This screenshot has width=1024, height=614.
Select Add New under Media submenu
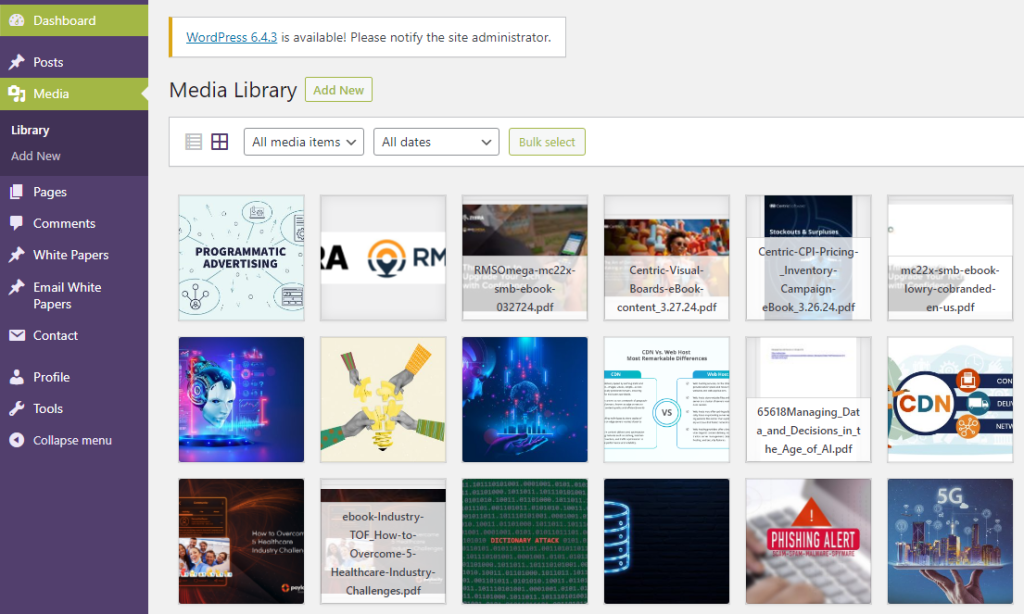pos(36,156)
